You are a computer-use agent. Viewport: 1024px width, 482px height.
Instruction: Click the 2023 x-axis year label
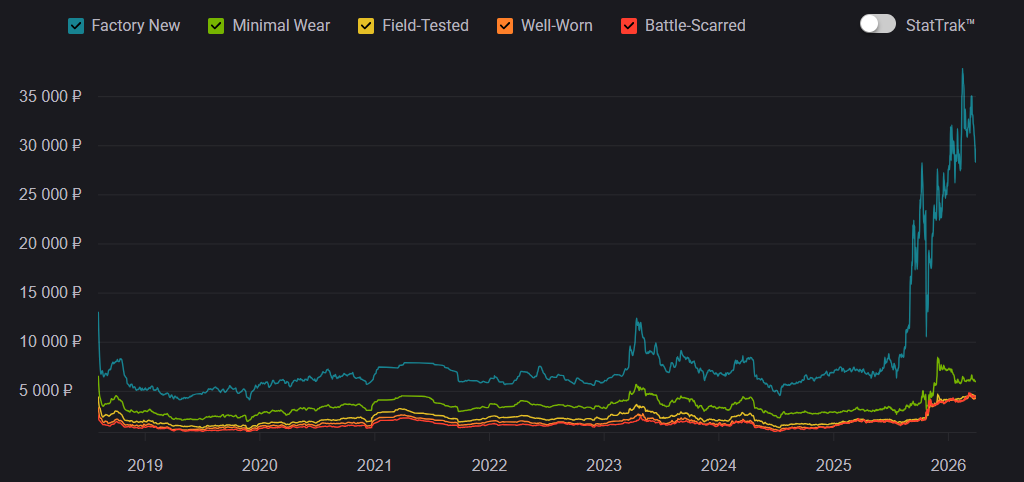click(x=604, y=465)
